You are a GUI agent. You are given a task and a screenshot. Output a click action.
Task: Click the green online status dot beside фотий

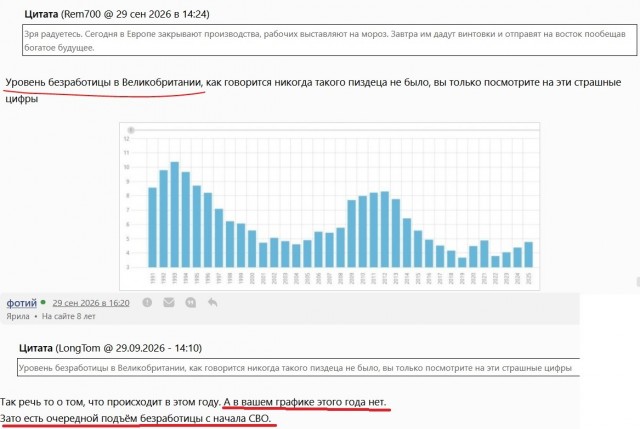pos(43,302)
